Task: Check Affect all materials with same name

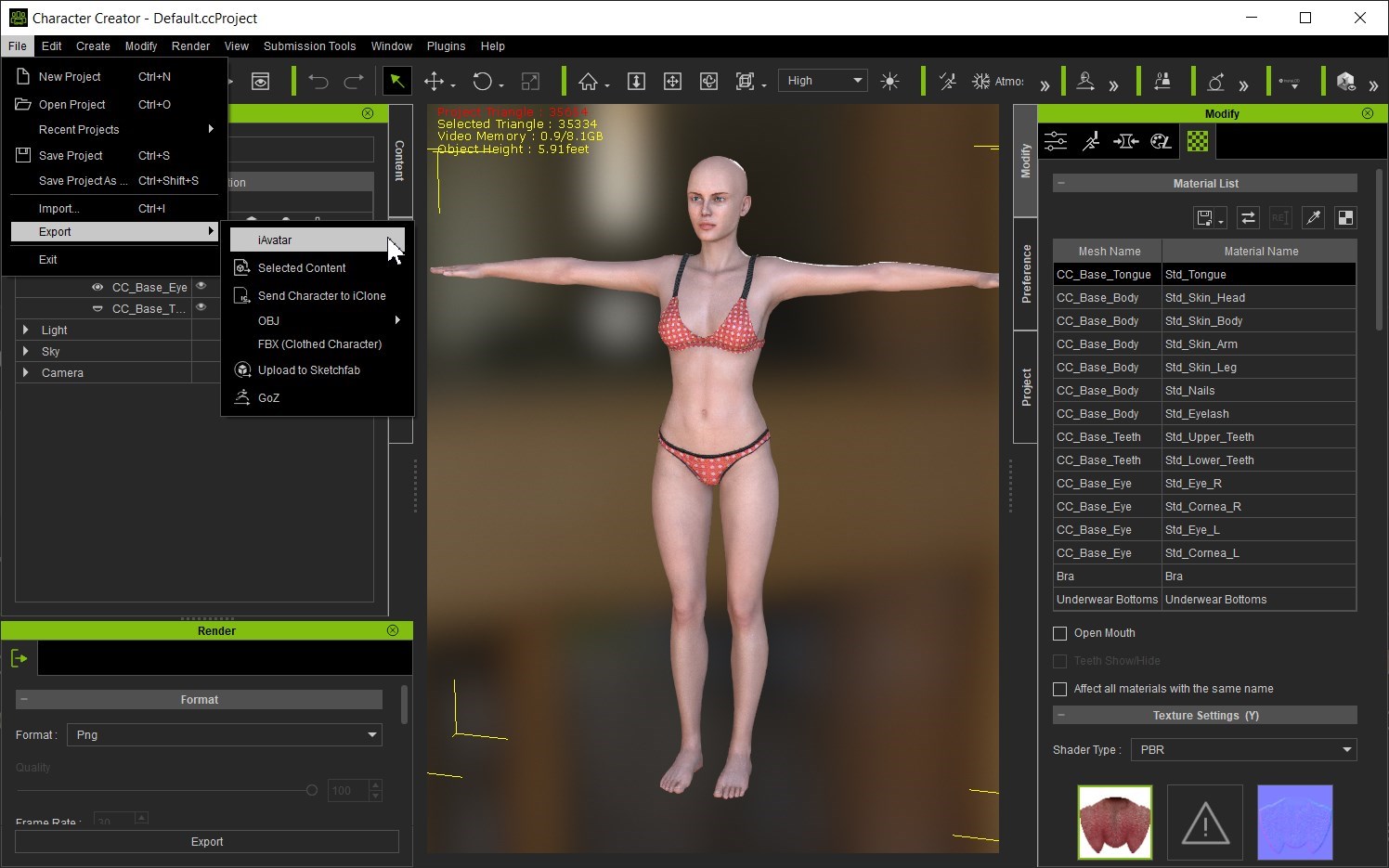Action: [x=1059, y=689]
